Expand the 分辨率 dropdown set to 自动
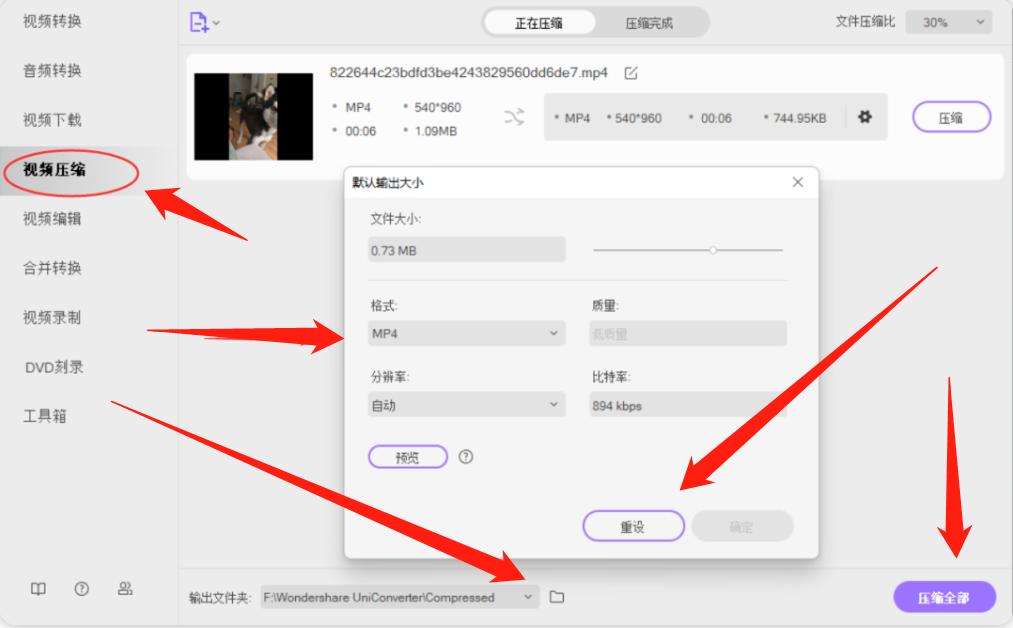 pyautogui.click(x=465, y=403)
